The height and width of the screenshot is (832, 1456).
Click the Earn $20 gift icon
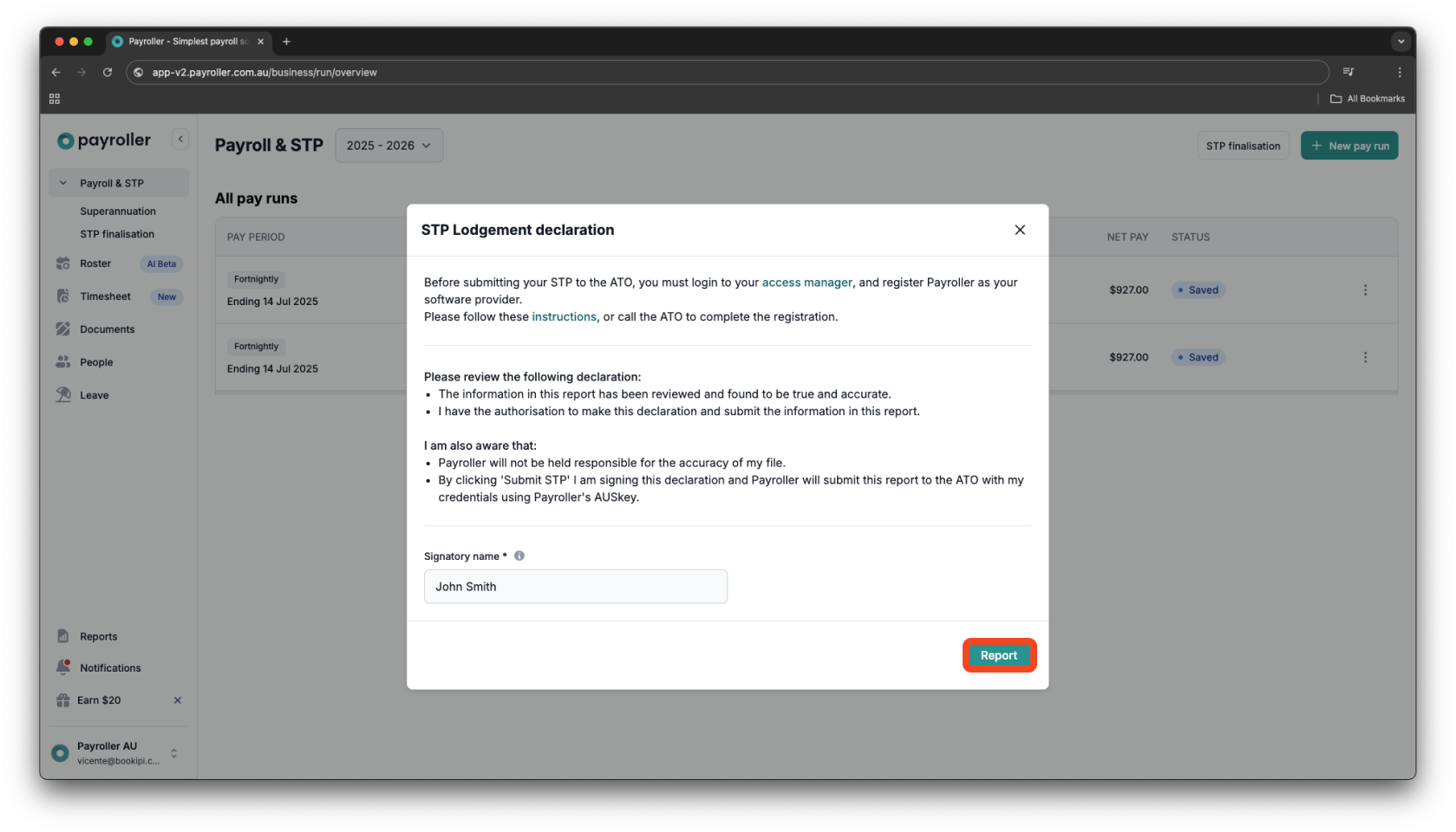pos(64,699)
